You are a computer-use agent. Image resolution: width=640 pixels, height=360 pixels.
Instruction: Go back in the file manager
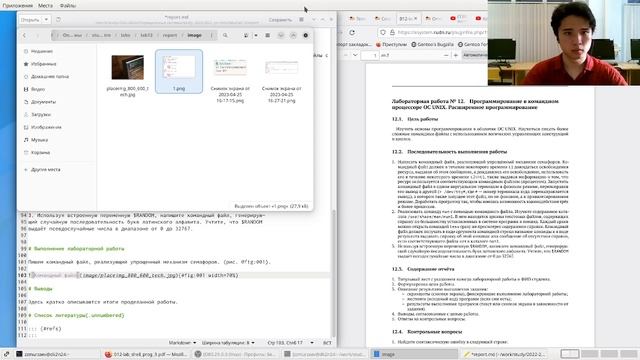(24, 36)
